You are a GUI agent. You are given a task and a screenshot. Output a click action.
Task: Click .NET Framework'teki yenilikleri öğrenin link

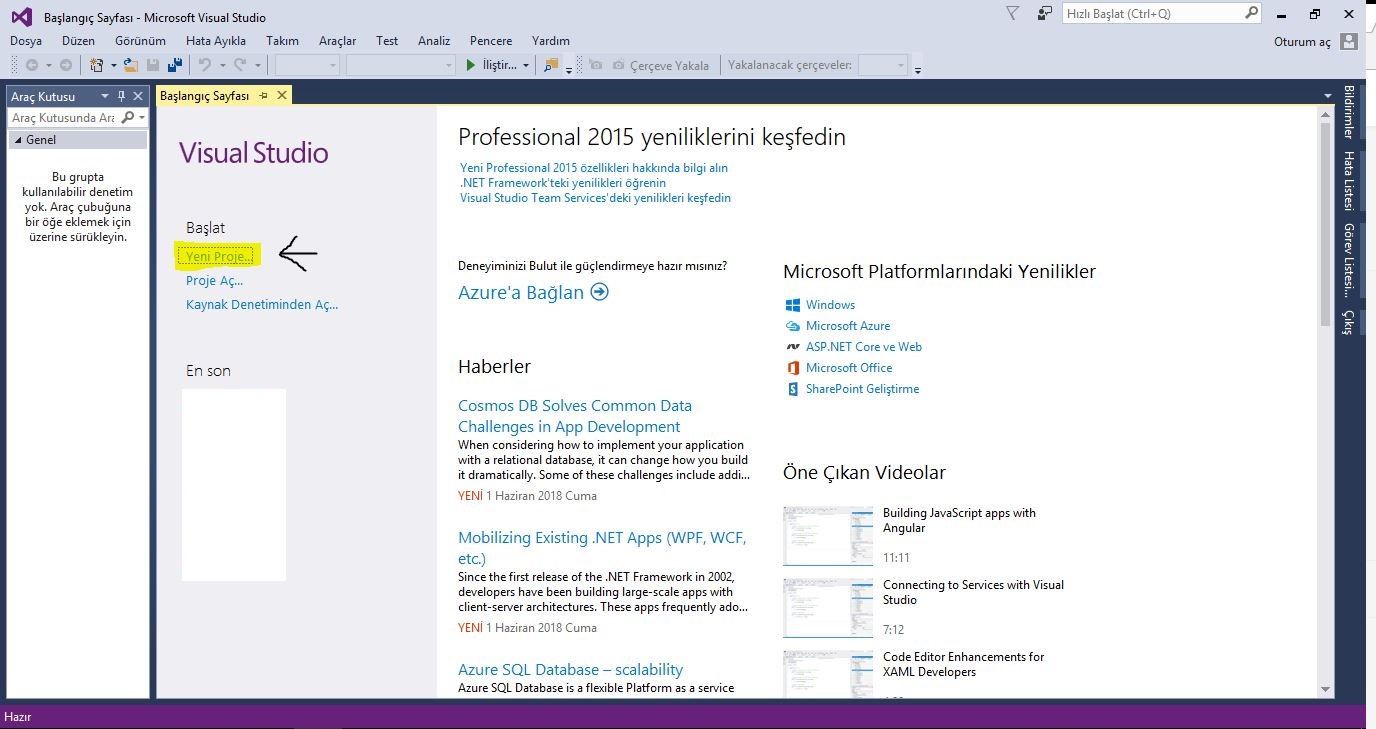[x=563, y=183]
